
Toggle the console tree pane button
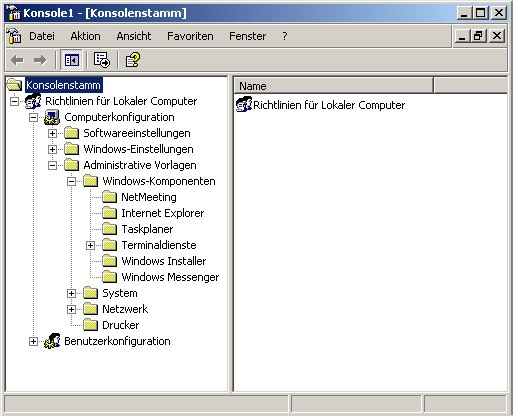[x=71, y=60]
